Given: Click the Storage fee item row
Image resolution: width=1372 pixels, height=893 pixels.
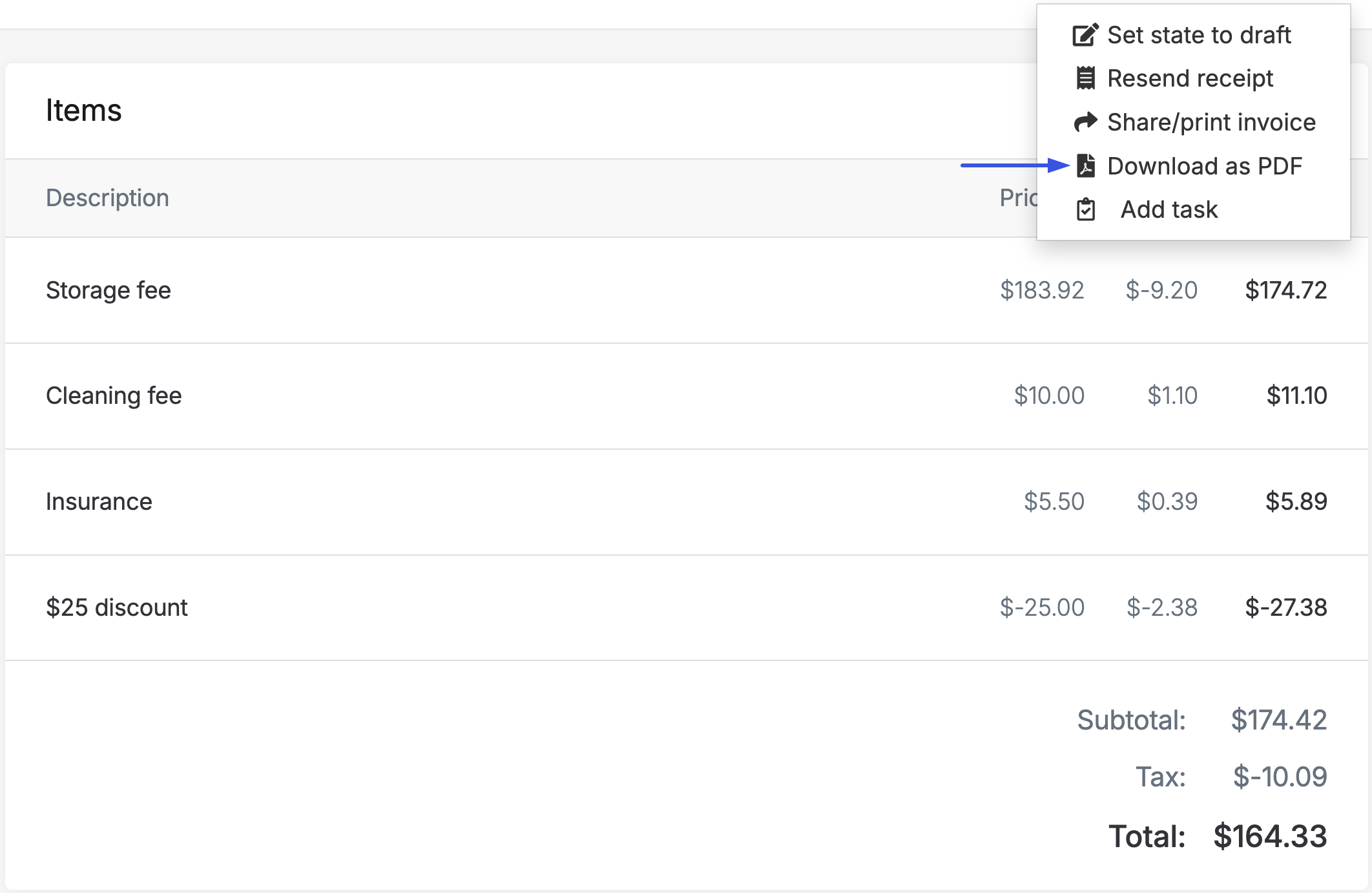Looking at the screenshot, I should coord(687,290).
